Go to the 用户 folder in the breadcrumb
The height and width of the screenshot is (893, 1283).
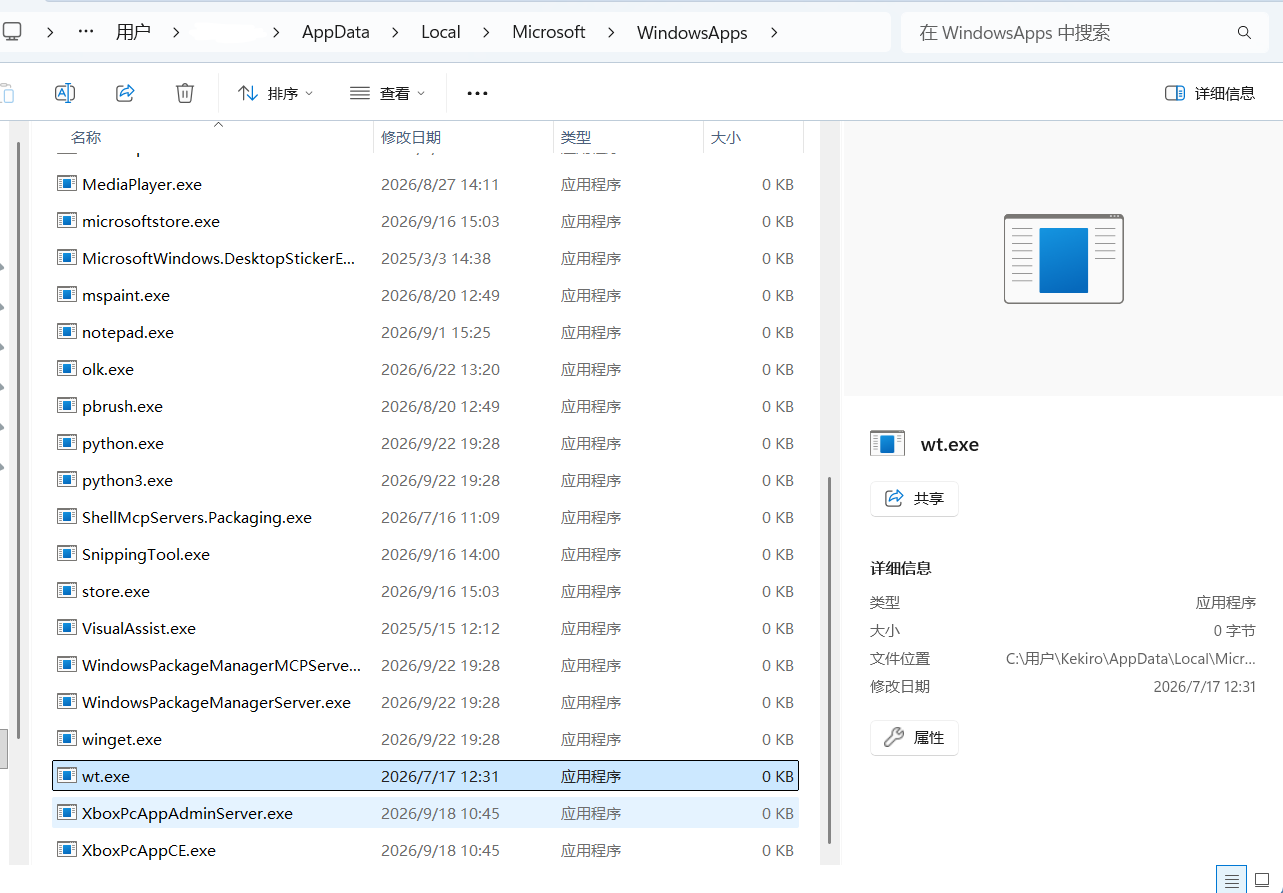click(133, 32)
